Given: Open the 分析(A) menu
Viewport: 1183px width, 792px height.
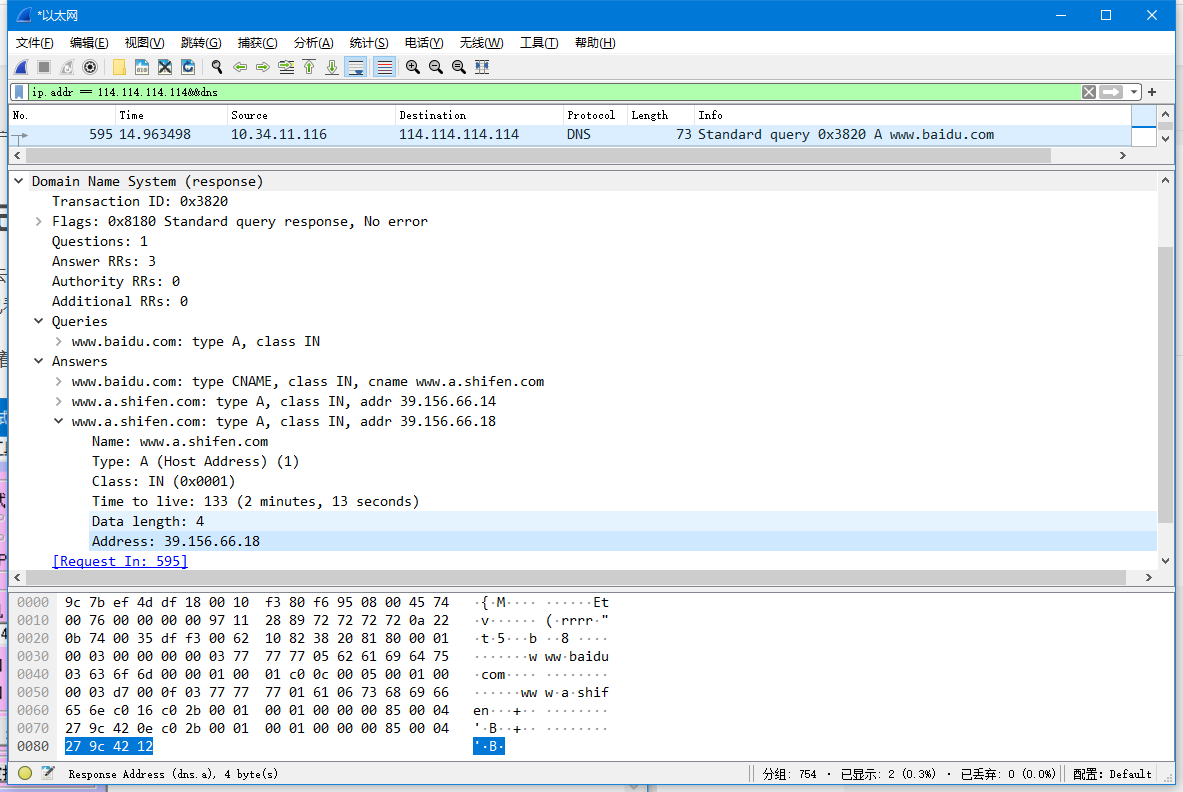Looking at the screenshot, I should point(313,43).
